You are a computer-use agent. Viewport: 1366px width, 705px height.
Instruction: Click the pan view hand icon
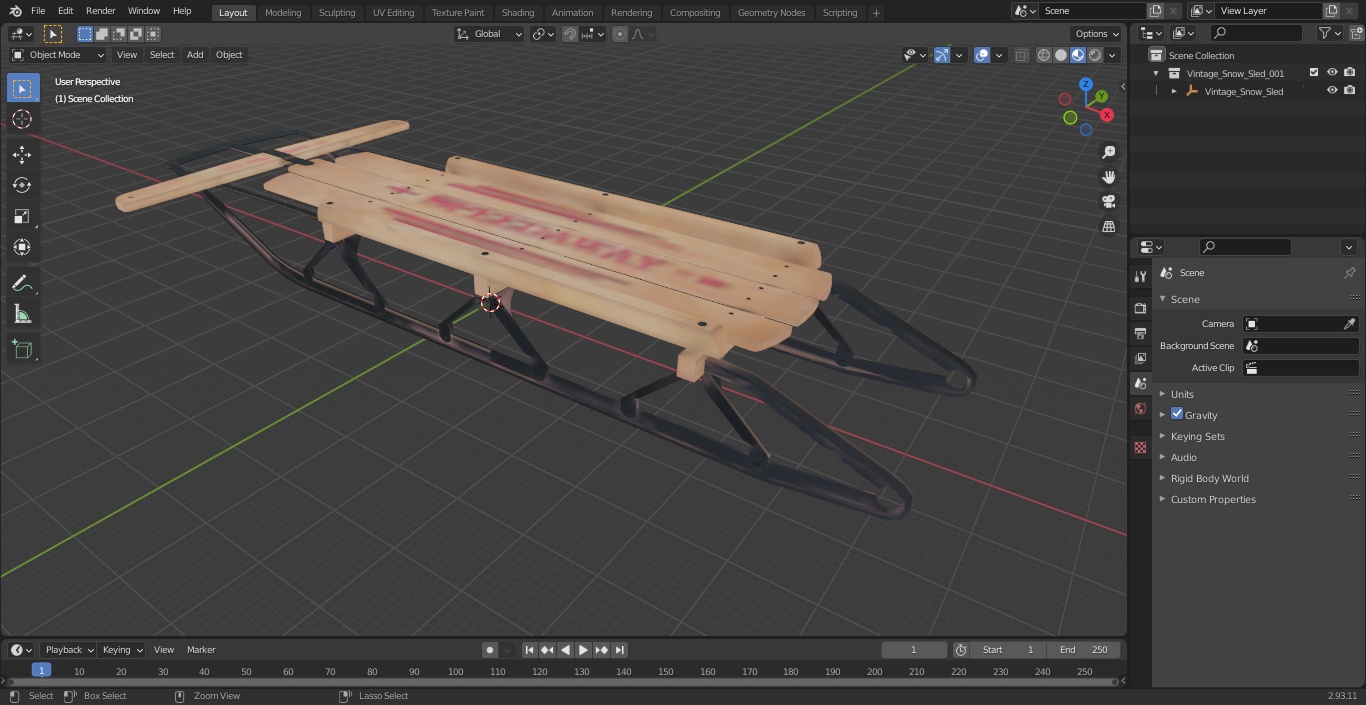[1108, 177]
